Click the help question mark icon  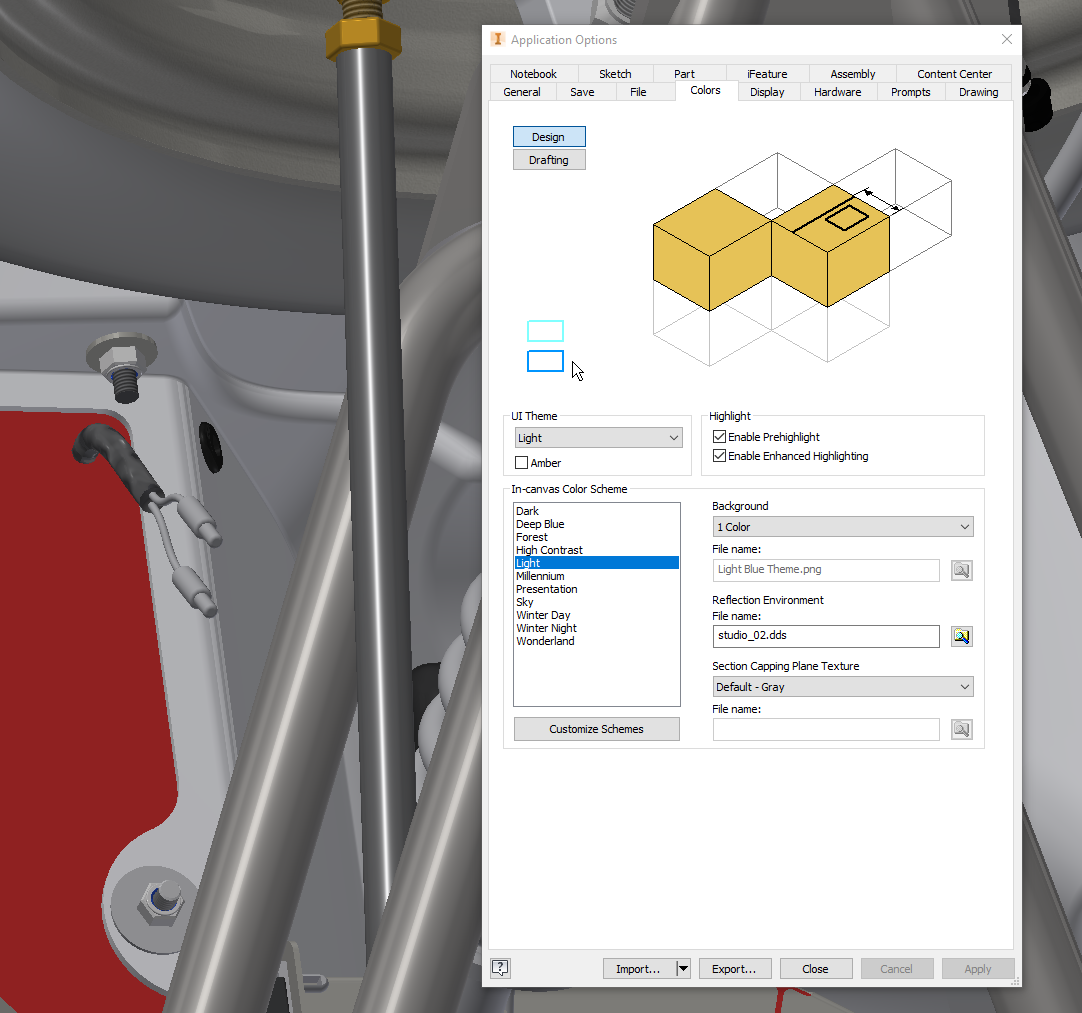coord(500,968)
